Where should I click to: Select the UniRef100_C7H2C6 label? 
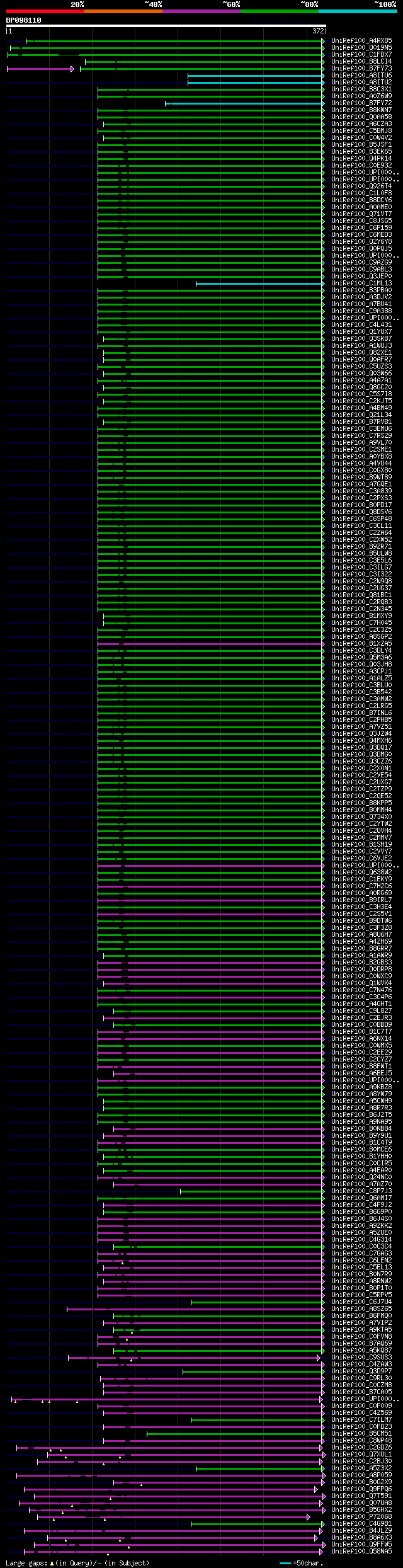point(361,886)
